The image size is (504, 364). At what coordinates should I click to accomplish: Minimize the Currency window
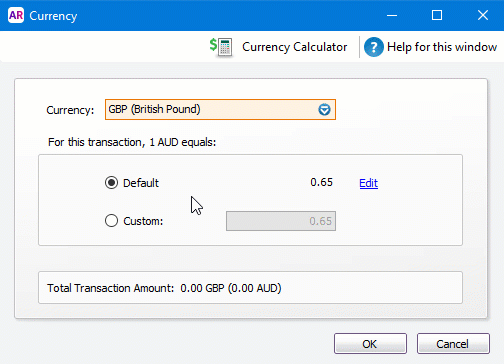click(x=392, y=15)
